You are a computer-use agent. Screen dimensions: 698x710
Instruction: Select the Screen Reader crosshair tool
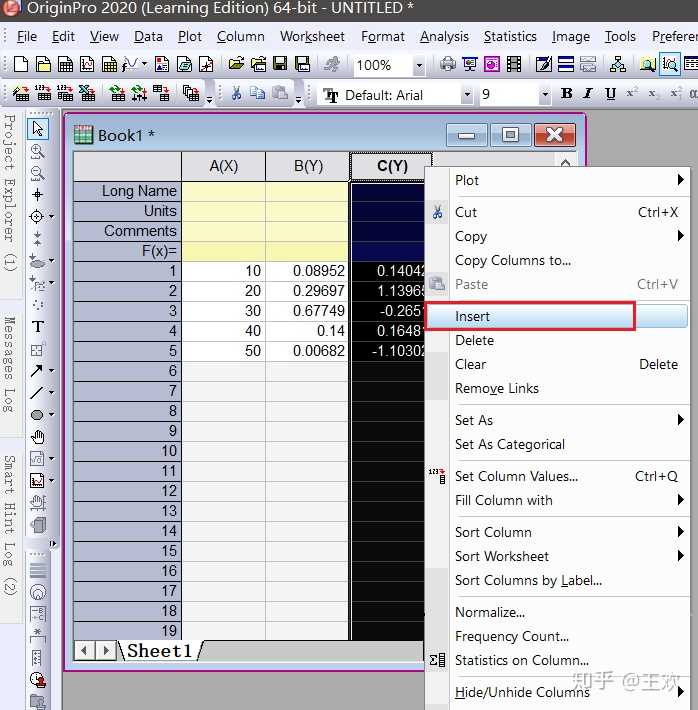(37, 195)
